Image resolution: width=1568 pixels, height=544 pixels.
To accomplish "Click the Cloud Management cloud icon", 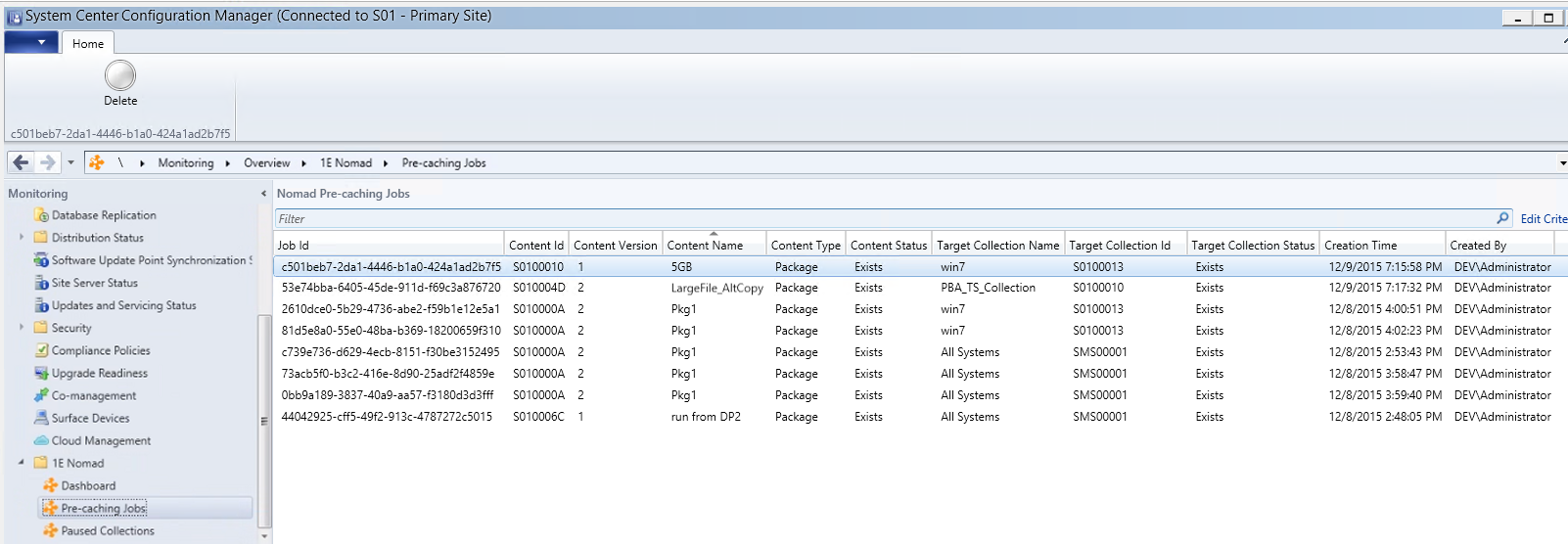I will [41, 440].
